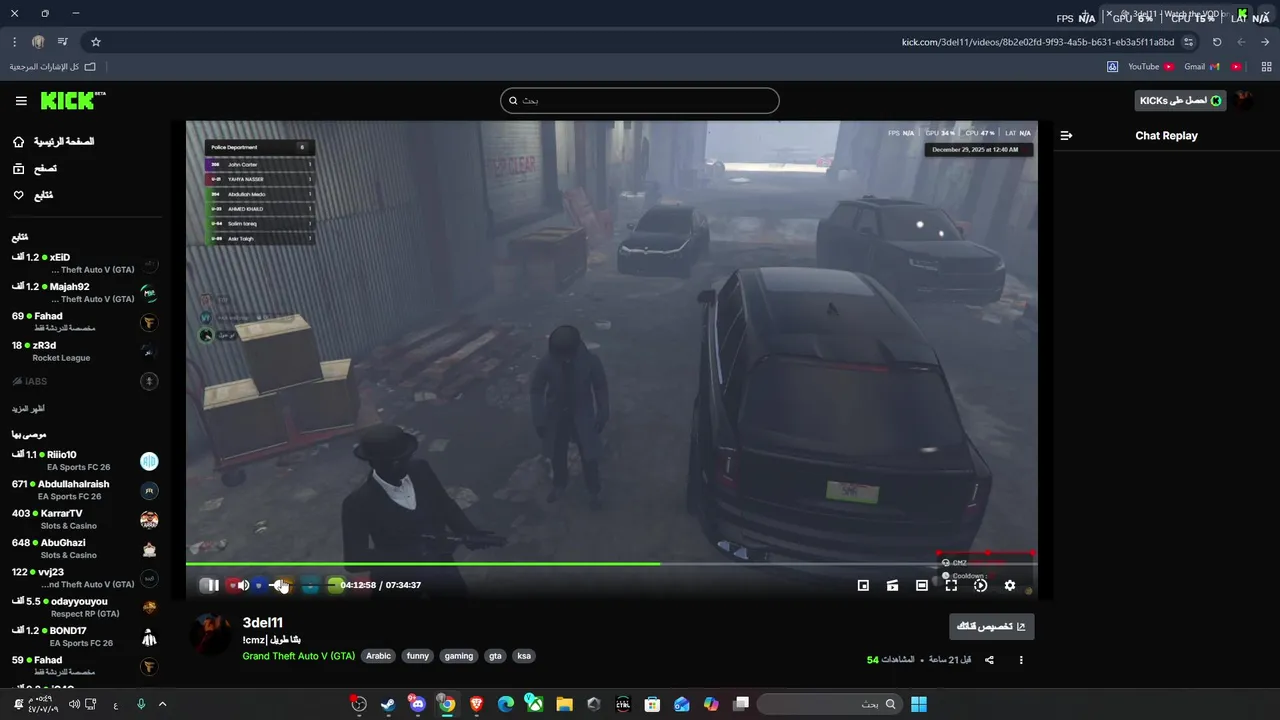Open the Gmail bookmark

click(1202, 67)
